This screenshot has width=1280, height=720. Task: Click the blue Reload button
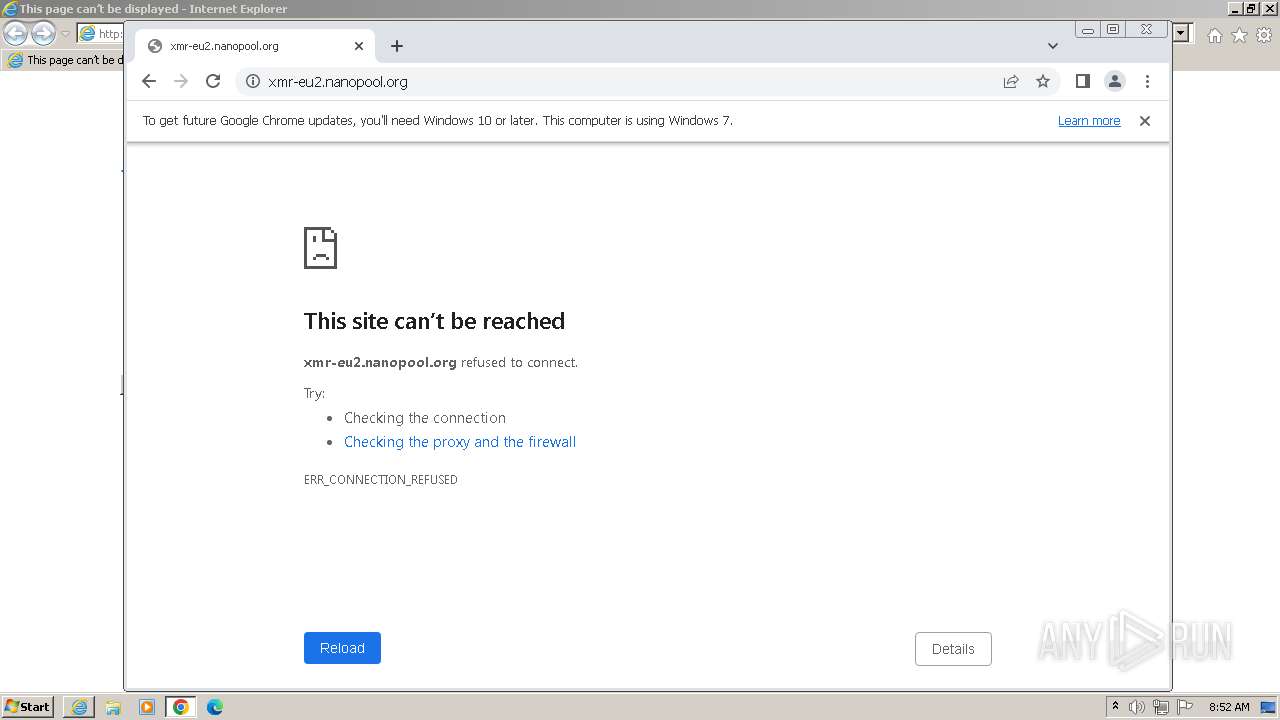click(x=342, y=648)
